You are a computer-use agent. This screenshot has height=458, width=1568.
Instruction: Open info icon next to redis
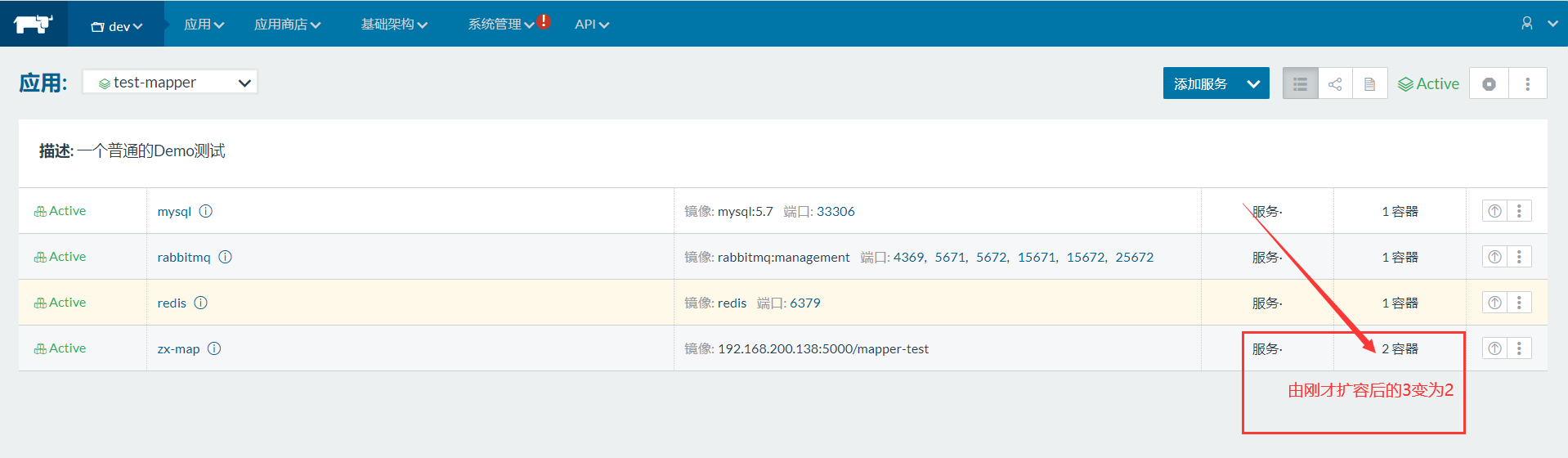point(201,303)
